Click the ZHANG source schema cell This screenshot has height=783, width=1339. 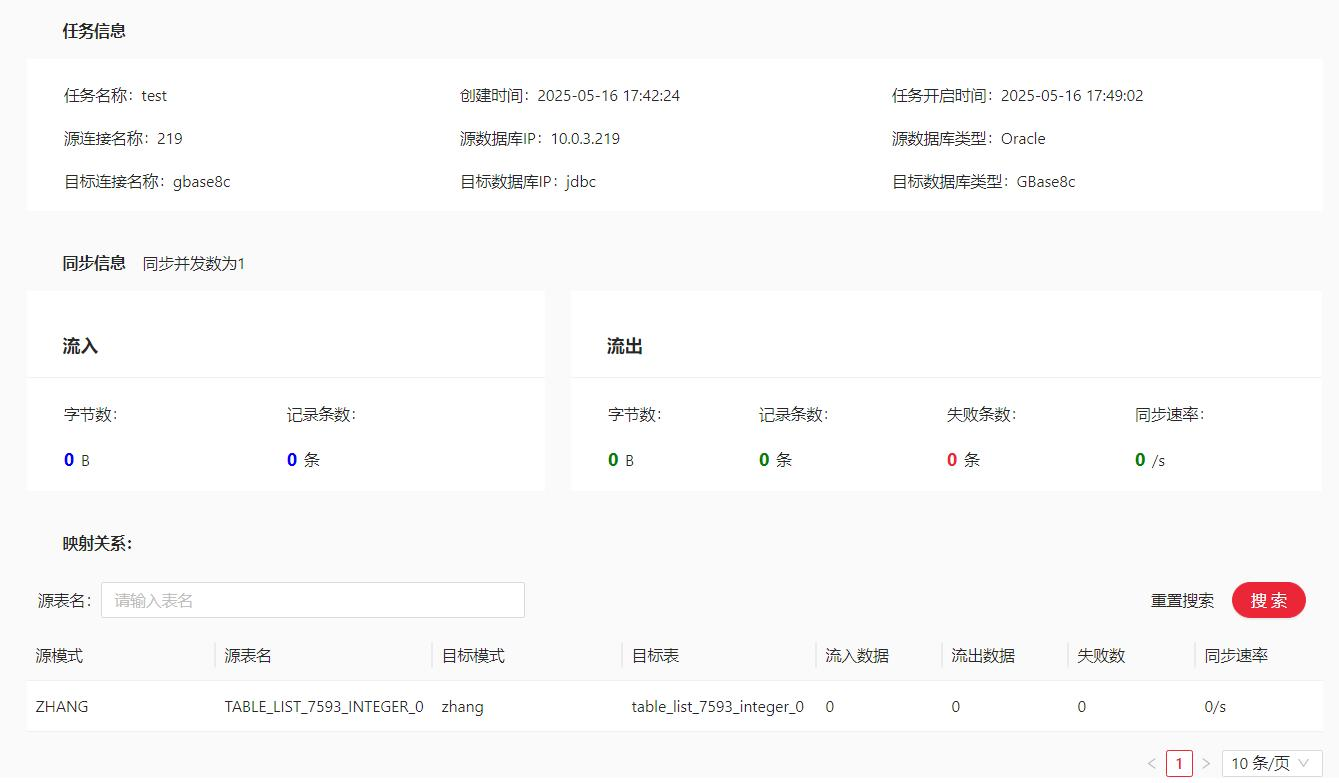(62, 706)
